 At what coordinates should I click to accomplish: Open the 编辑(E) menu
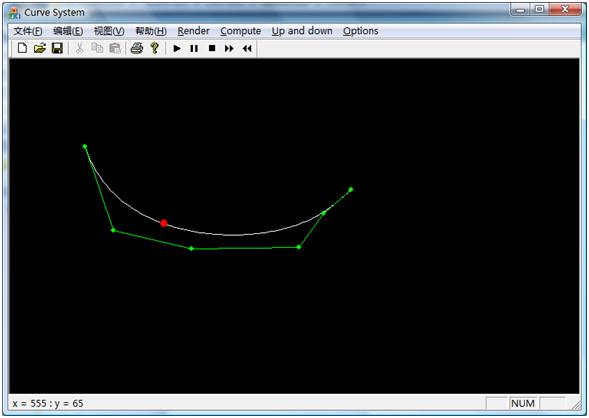68,31
